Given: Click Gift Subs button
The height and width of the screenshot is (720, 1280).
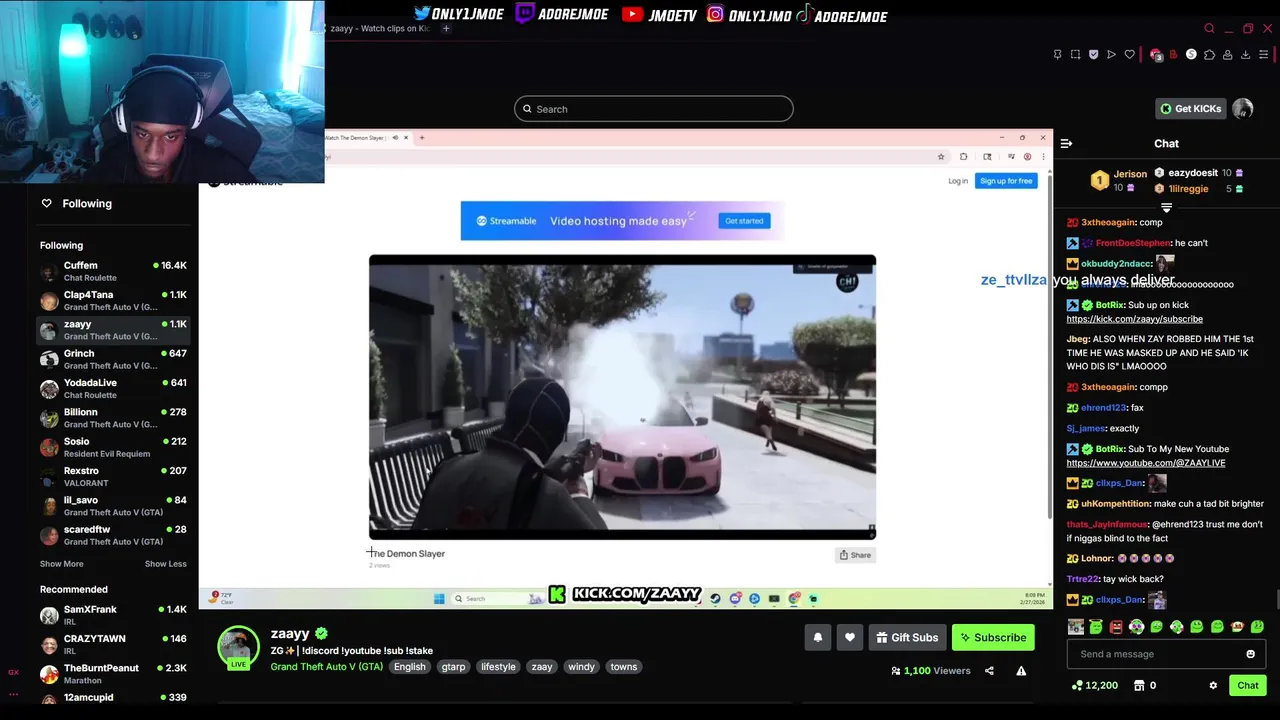Looking at the screenshot, I should coord(907,637).
